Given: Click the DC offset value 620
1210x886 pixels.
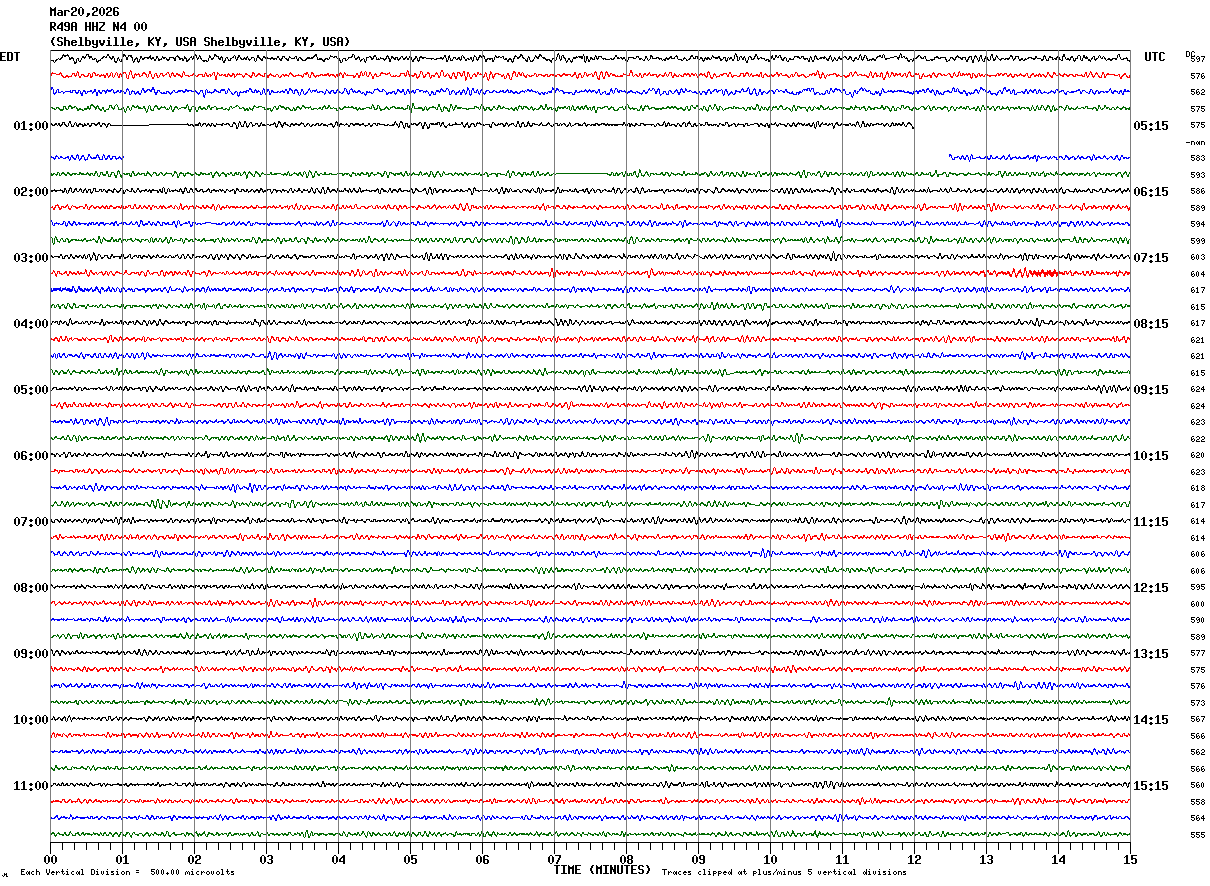Looking at the screenshot, I should pyautogui.click(x=1197, y=456).
